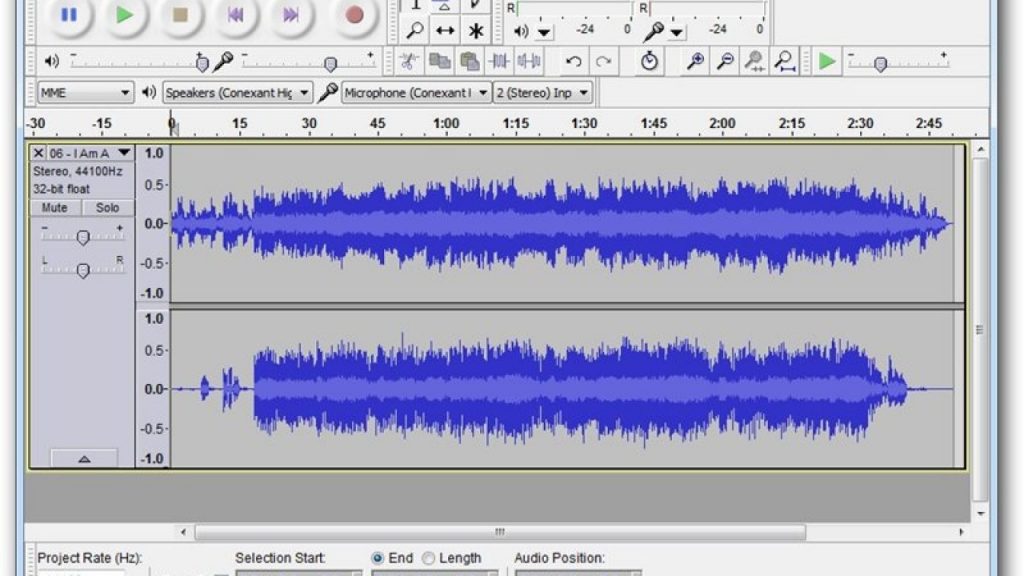Select the Multi-Tool asterisk icon
1024x576 pixels.
476,30
